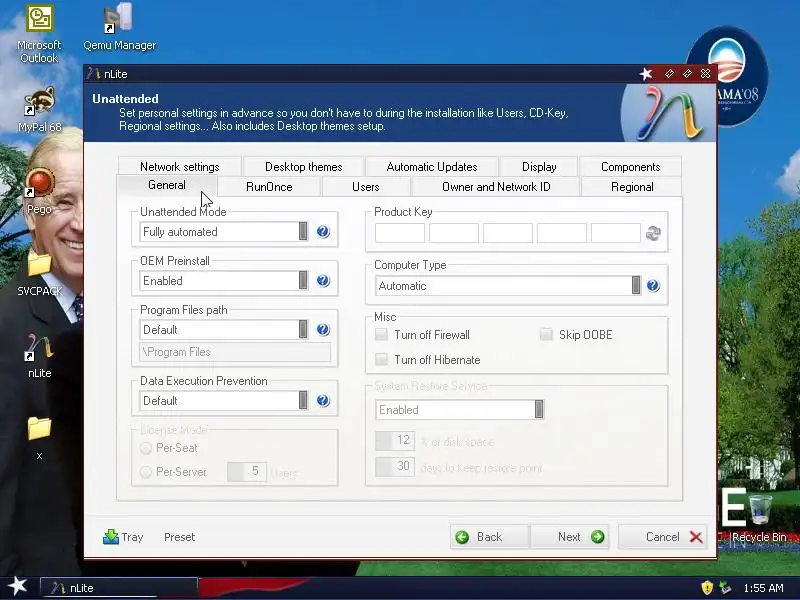Switch to the Users tab
This screenshot has width=800, height=600.
[366, 187]
